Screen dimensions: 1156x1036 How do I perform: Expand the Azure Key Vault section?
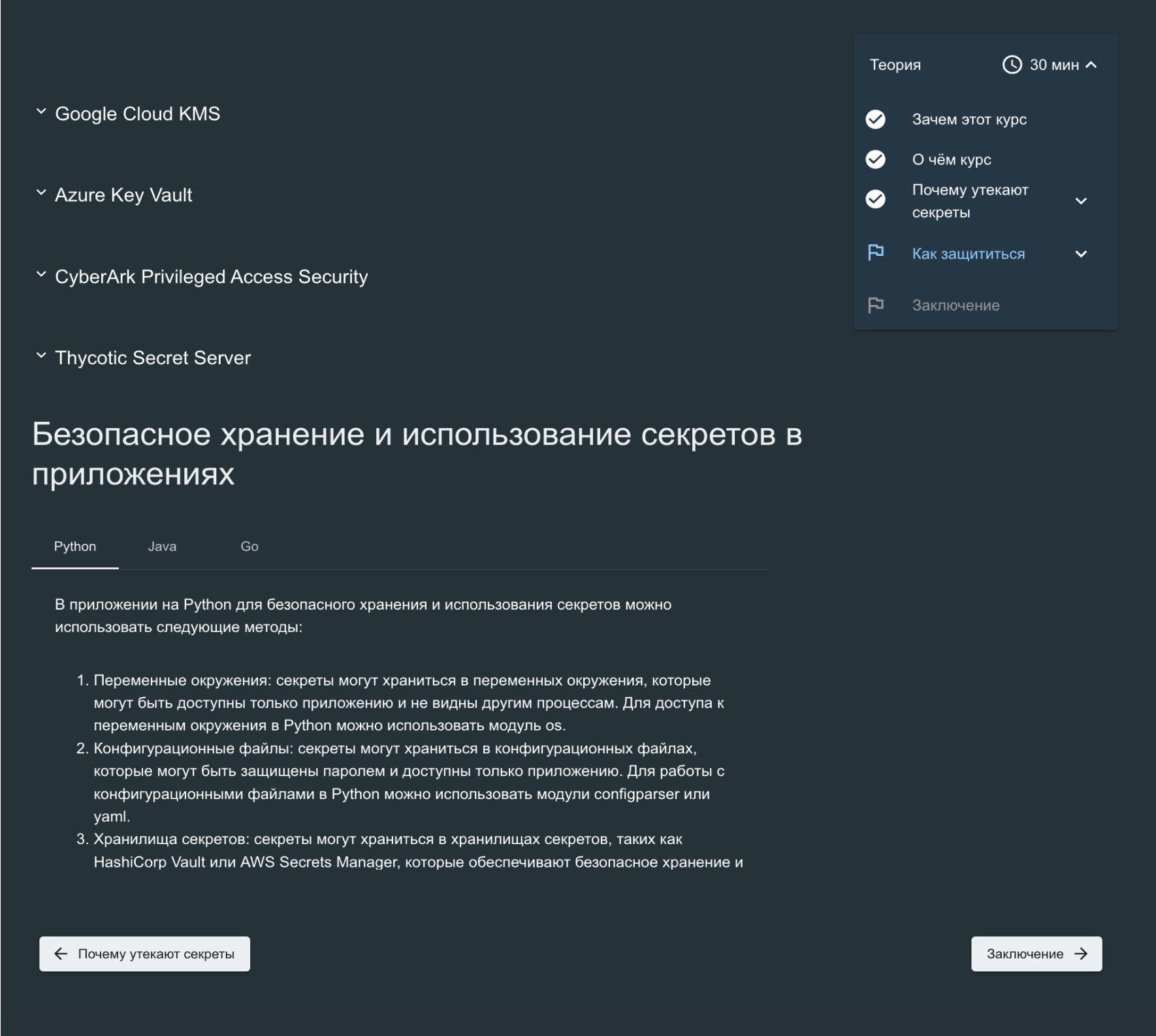coord(114,195)
